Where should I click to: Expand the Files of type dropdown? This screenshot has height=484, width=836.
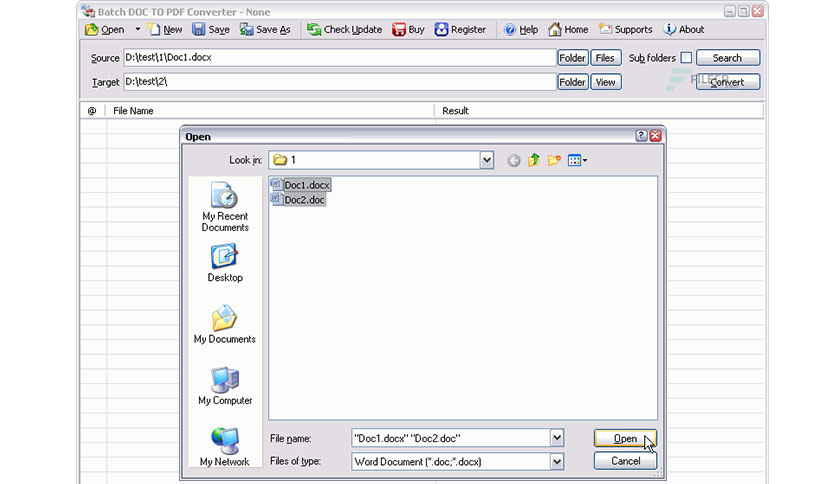[557, 462]
